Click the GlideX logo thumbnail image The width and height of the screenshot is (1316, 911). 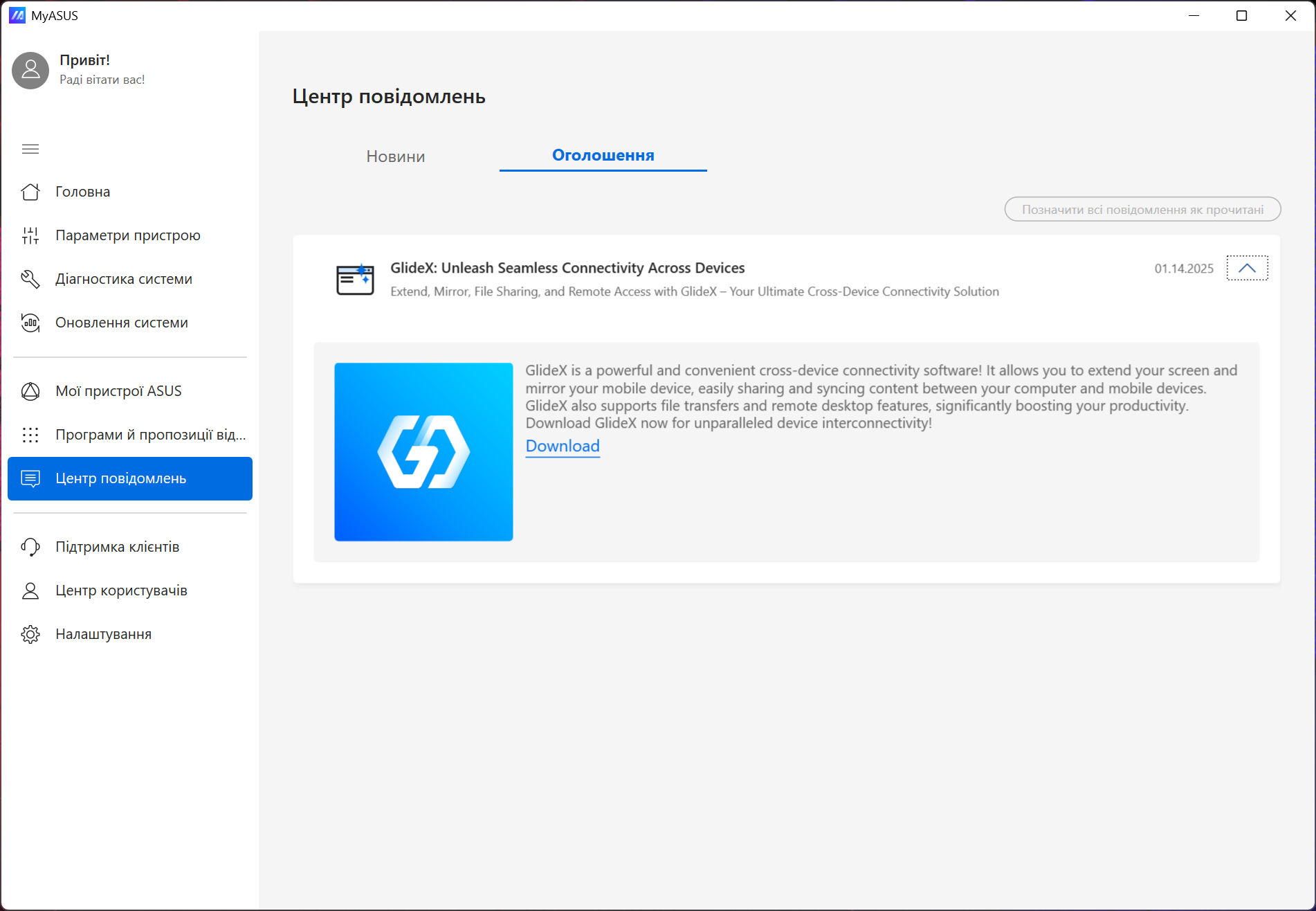(423, 452)
